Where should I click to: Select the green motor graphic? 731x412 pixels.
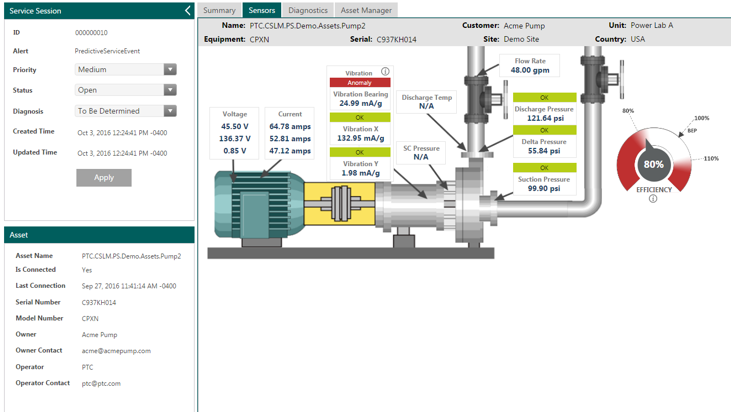[x=259, y=204]
